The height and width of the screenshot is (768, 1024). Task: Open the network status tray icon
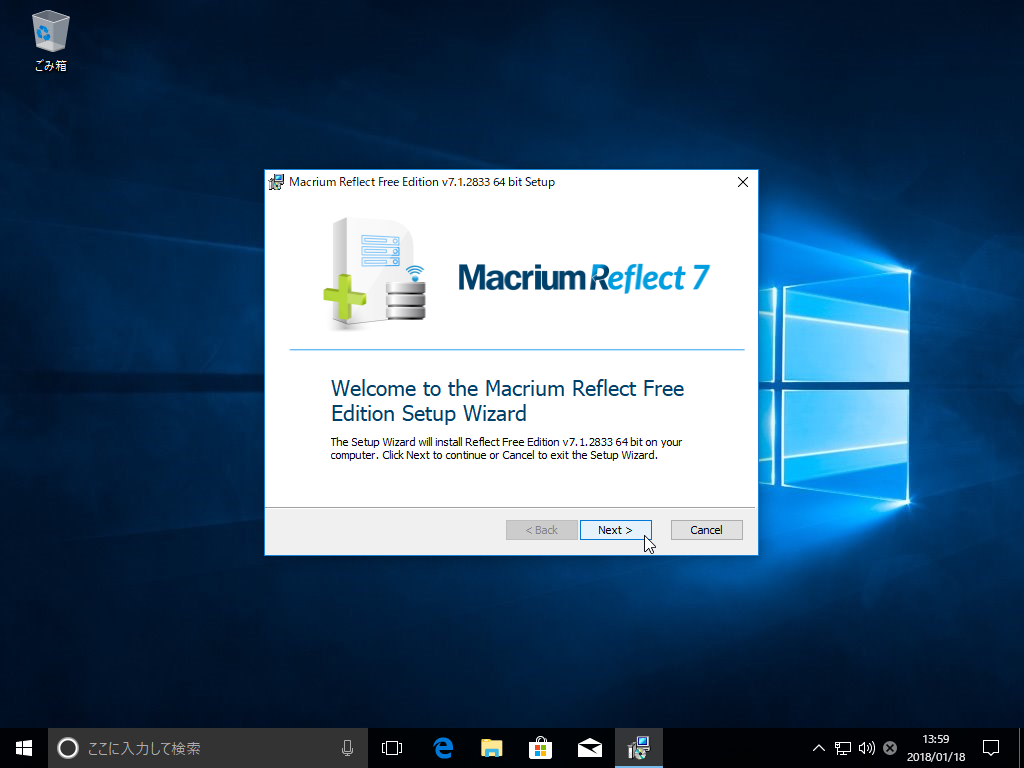843,748
